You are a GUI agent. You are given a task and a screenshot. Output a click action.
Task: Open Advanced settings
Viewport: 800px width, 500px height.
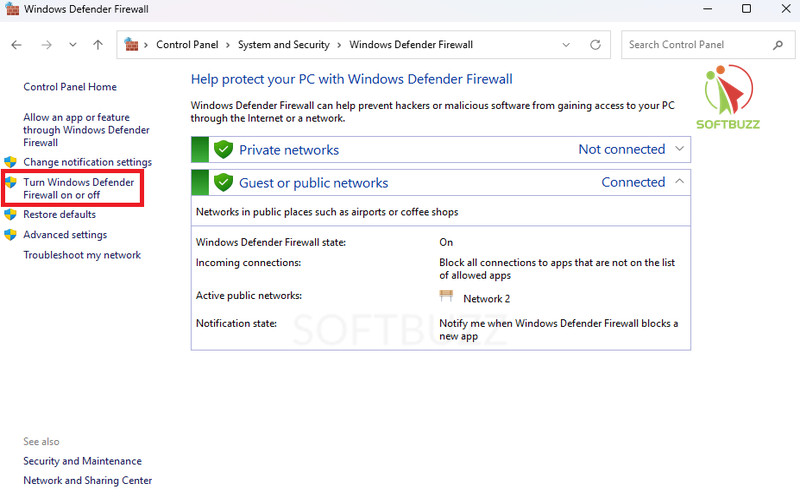[65, 235]
